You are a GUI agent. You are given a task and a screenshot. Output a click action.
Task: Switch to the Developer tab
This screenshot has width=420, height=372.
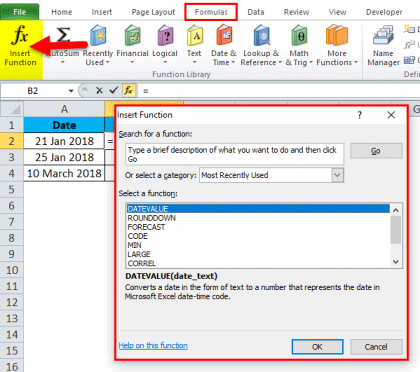(x=384, y=12)
